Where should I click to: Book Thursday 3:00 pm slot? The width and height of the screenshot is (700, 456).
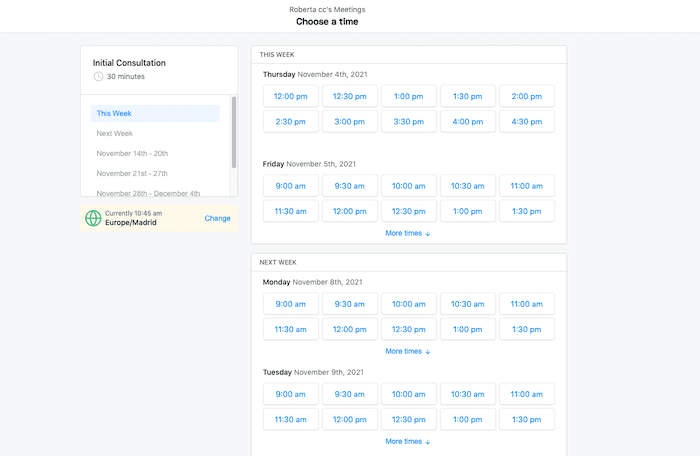click(350, 121)
